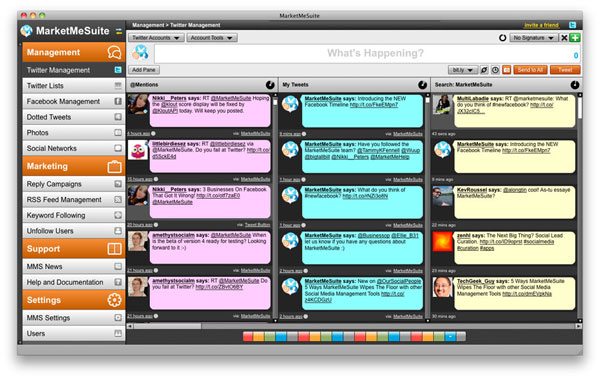Click the Help and Documentation row icon
600x379 pixels.
[x=118, y=282]
